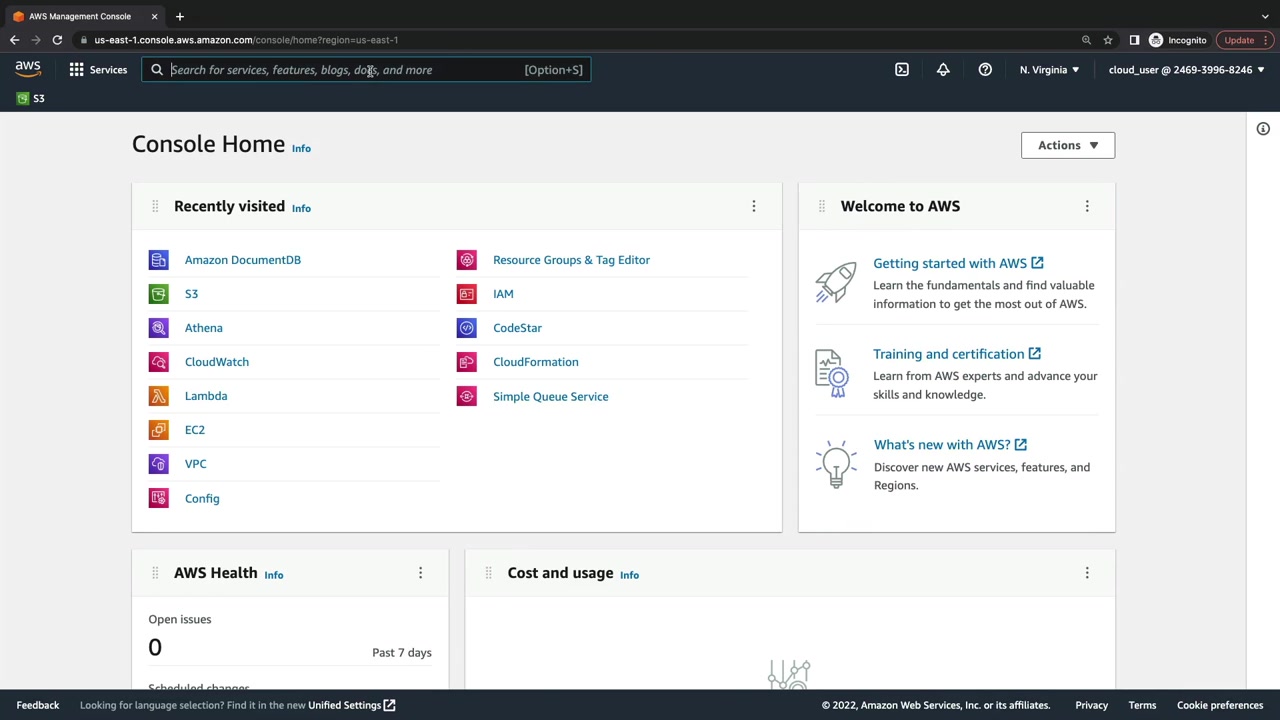Screen dimensions: 1280x720
Task: Click the Resource Groups & Tag Editor icon
Action: pyautogui.click(x=467, y=260)
